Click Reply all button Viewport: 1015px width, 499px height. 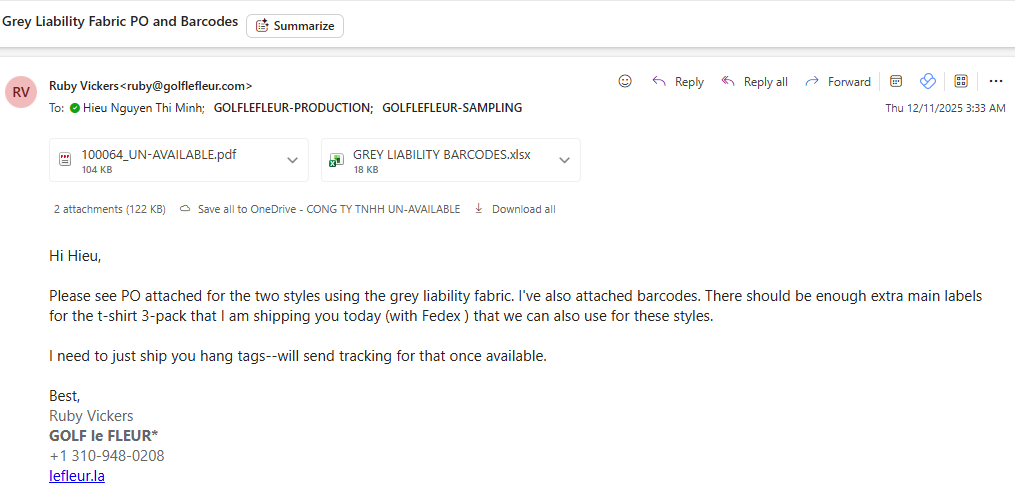click(x=754, y=82)
